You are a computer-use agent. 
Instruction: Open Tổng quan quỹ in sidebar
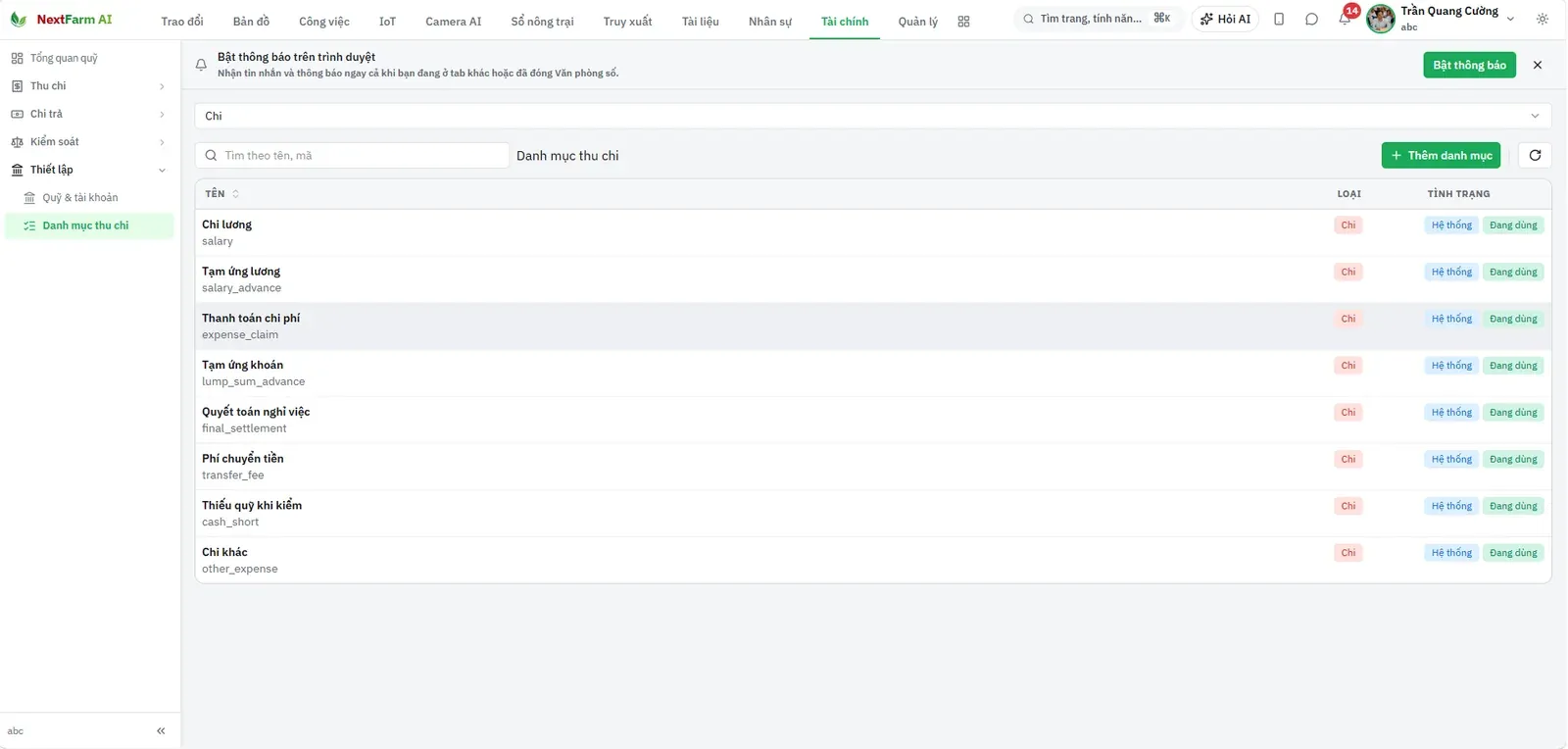click(x=88, y=58)
